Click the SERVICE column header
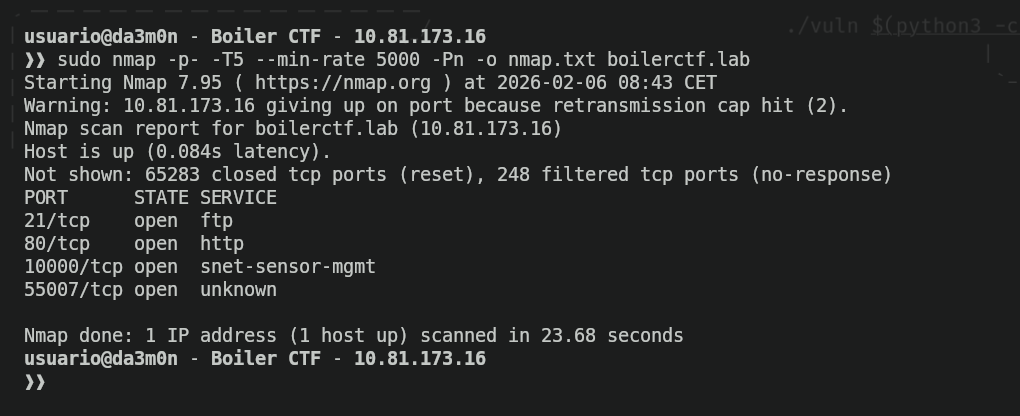Image resolution: width=1020 pixels, height=416 pixels. click(x=238, y=198)
